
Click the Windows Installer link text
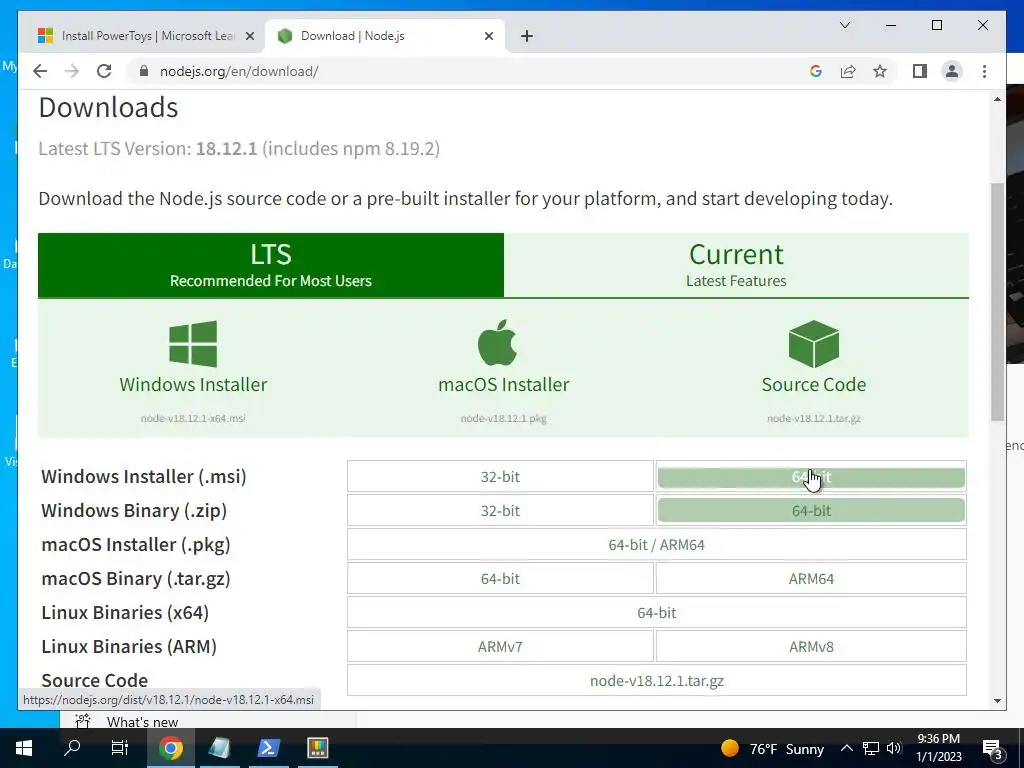point(193,385)
